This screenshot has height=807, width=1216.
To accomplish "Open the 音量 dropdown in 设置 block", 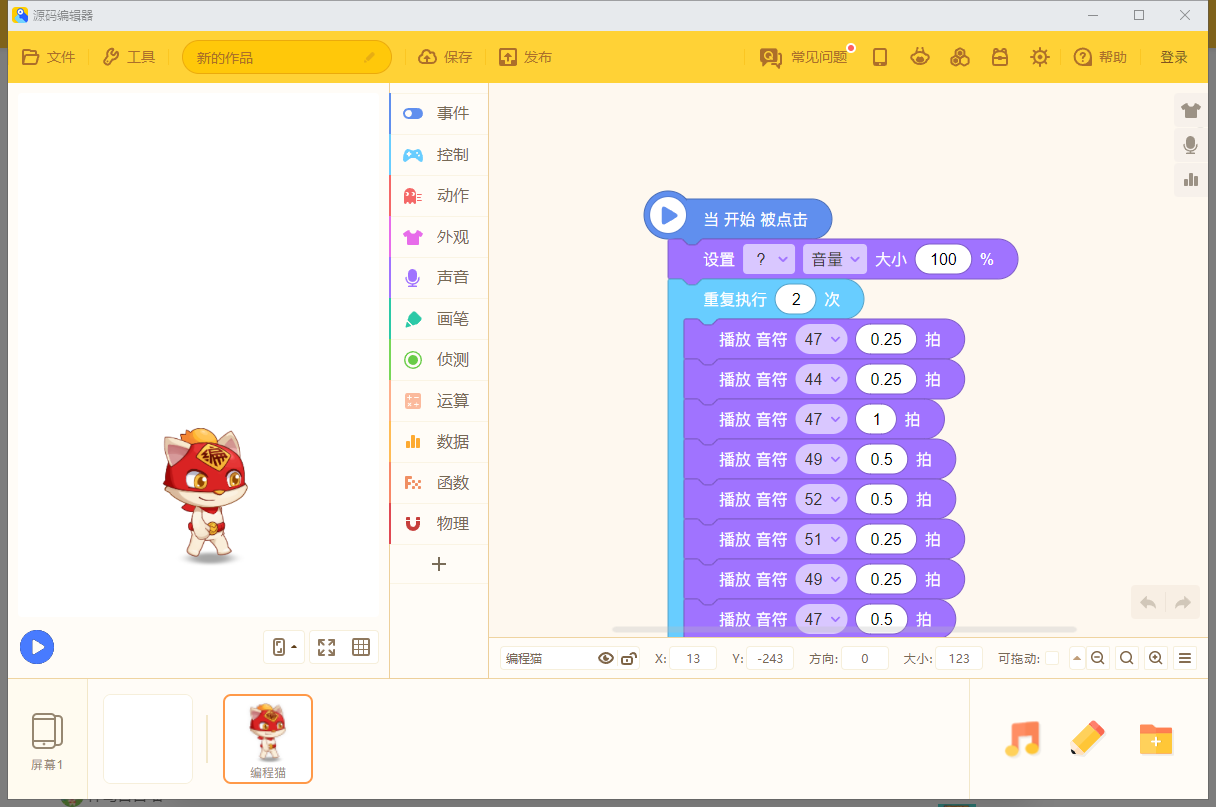I will coord(835,259).
